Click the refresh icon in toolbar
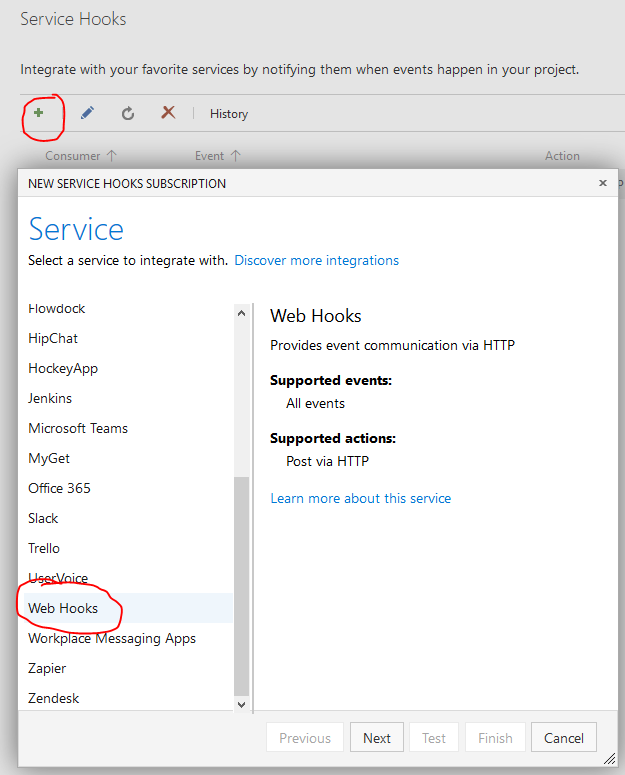The image size is (625, 775). click(x=128, y=114)
